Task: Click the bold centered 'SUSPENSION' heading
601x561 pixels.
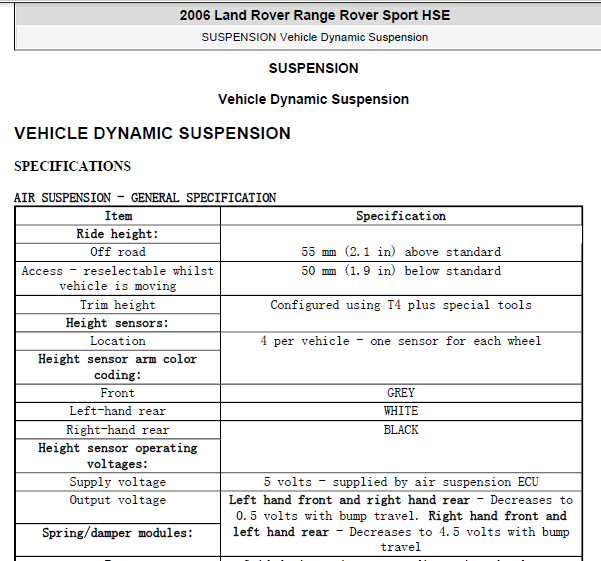Action: (314, 68)
